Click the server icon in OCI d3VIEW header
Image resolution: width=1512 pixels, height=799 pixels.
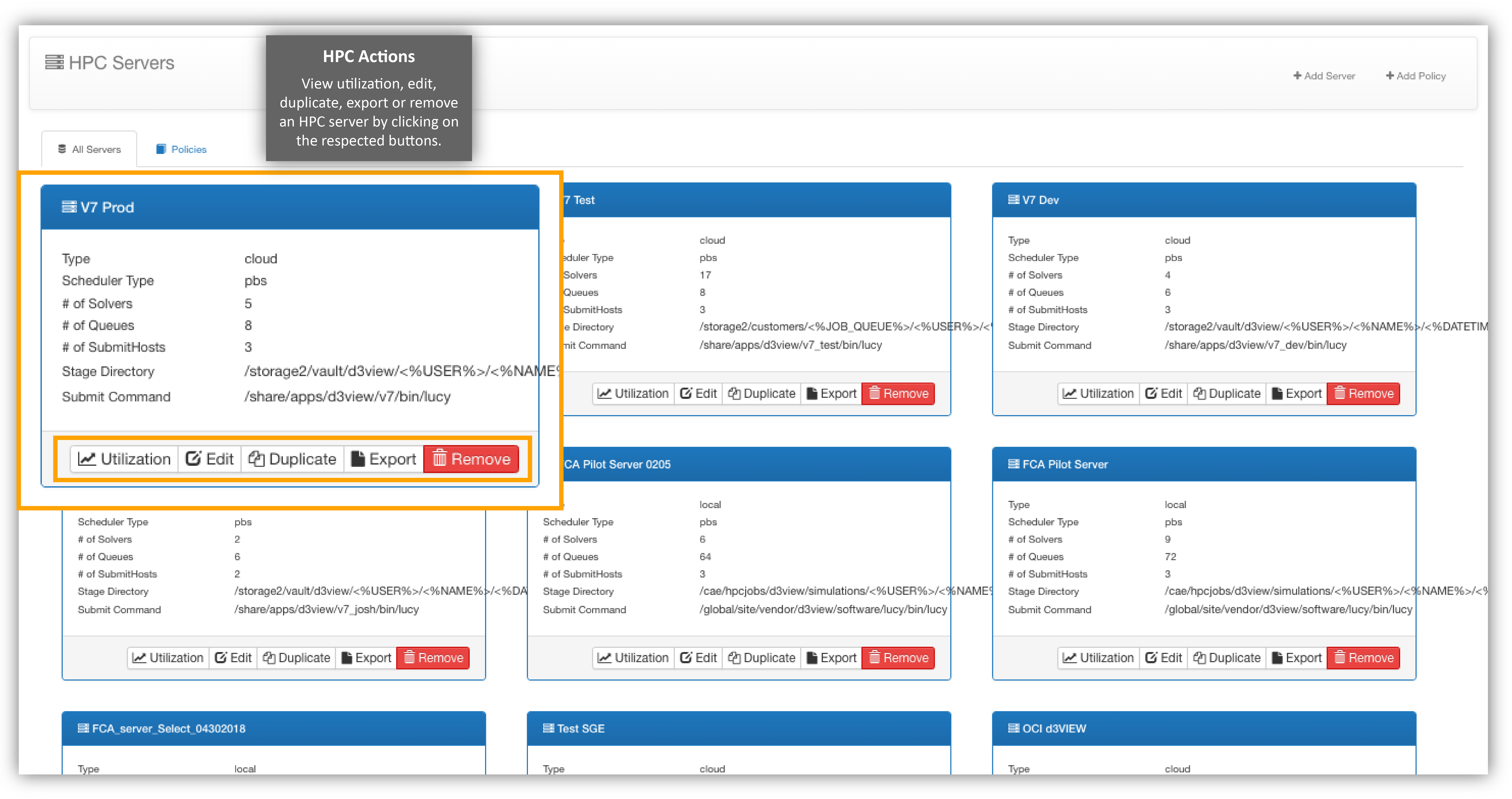(1014, 728)
